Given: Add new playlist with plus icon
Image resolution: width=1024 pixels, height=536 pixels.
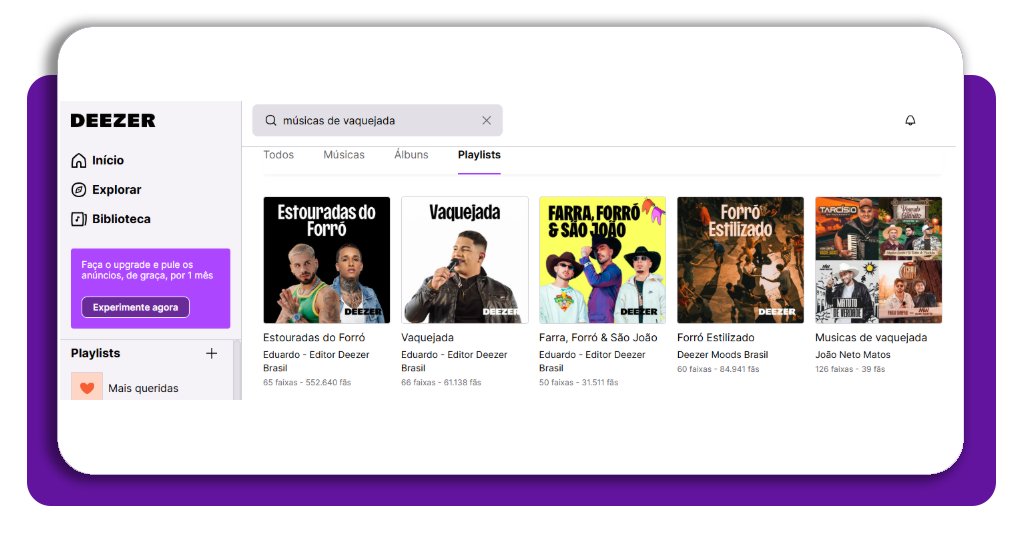Looking at the screenshot, I should point(211,353).
